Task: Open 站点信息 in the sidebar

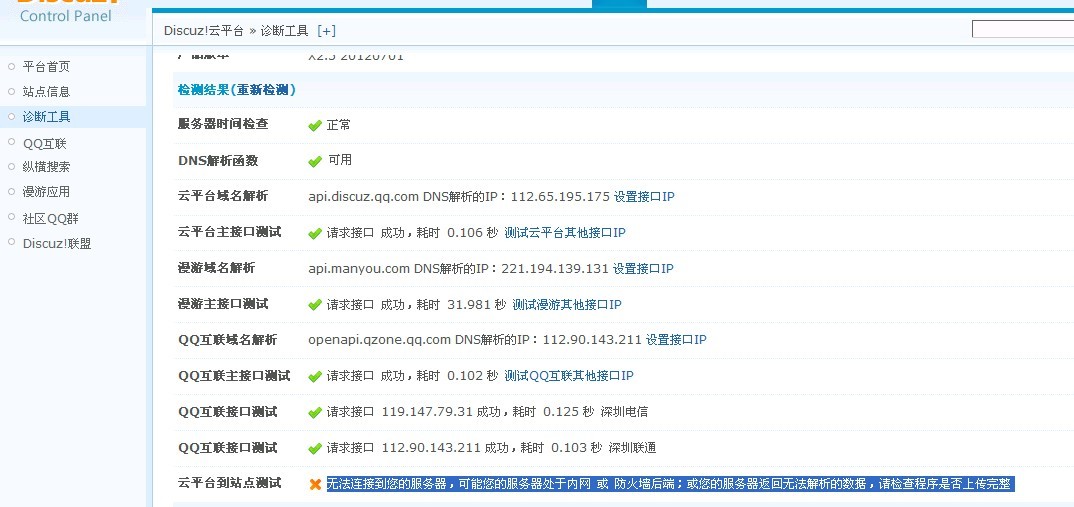Action: (46, 91)
